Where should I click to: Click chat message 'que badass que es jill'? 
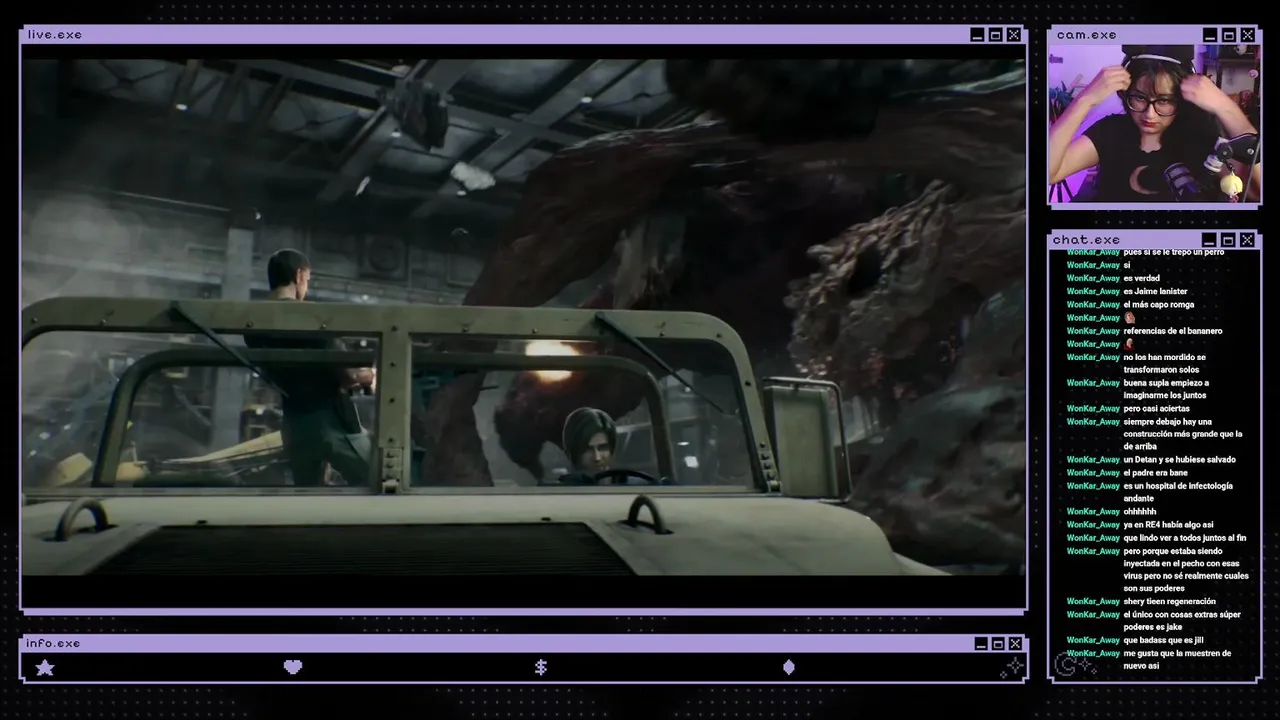(1164, 640)
